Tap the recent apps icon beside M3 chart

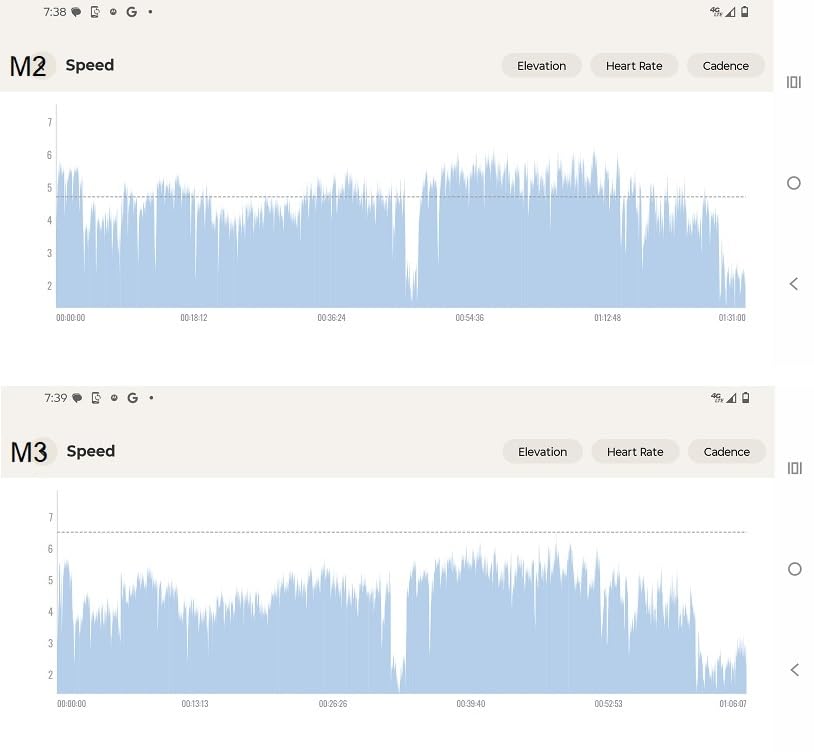(795, 468)
